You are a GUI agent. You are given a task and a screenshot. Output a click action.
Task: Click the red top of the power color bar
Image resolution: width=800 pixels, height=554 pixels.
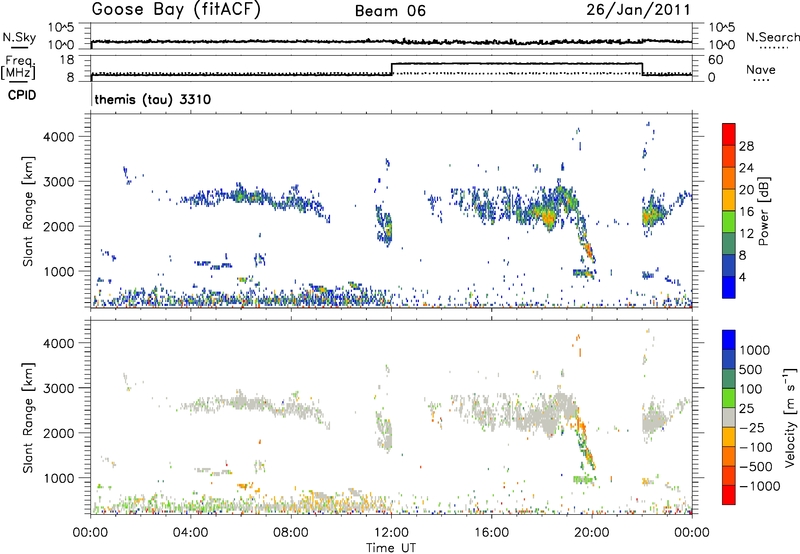click(729, 134)
